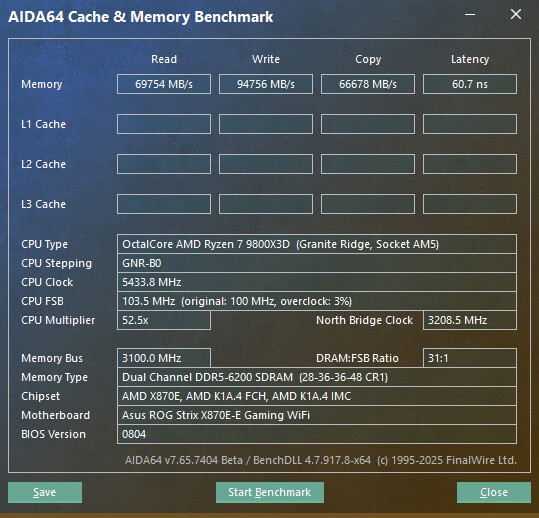The height and width of the screenshot is (518, 539).
Task: Click the DRAM:FSB Ratio 31:1 field
Action: click(470, 358)
